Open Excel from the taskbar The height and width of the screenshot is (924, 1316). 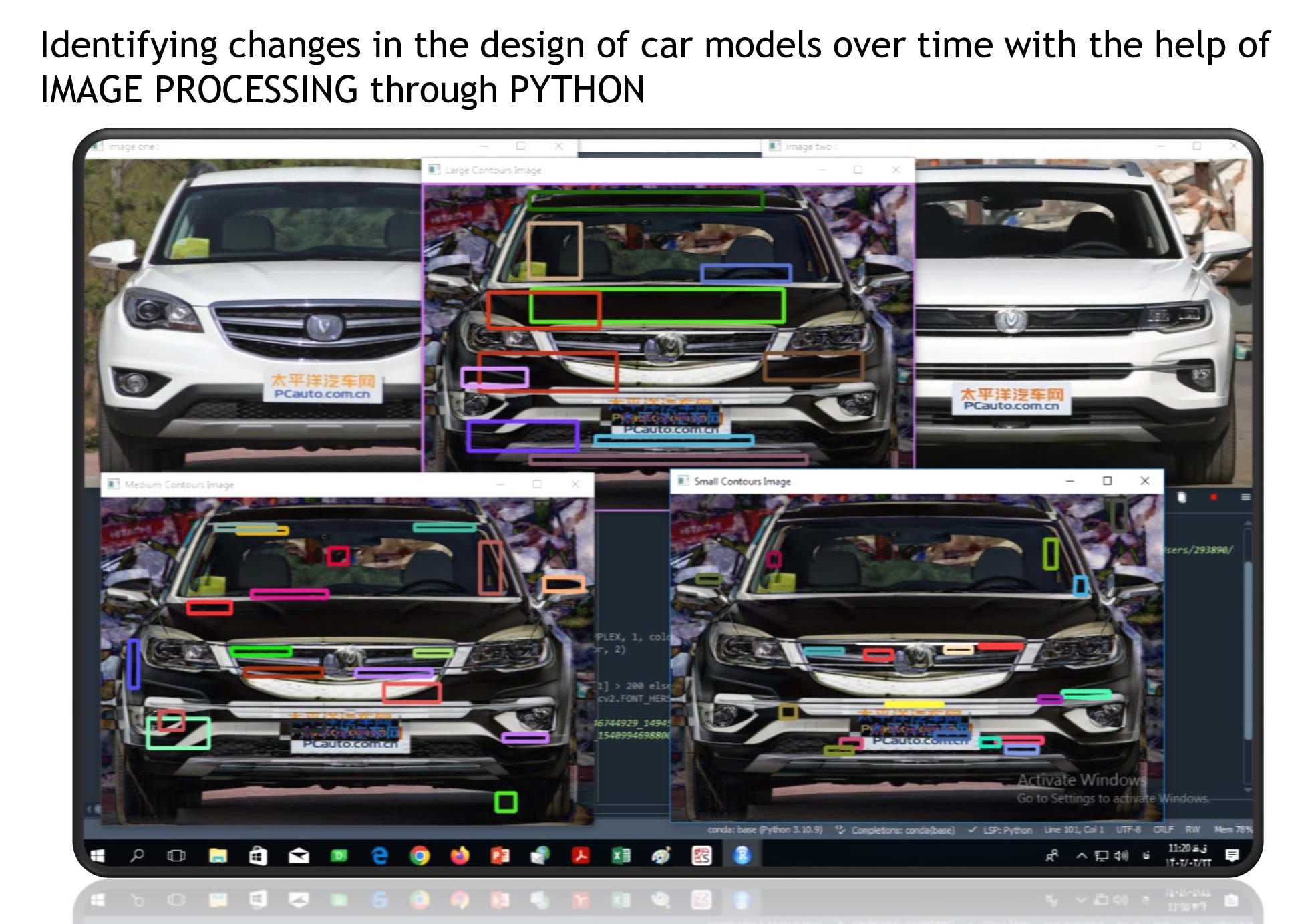click(x=621, y=856)
